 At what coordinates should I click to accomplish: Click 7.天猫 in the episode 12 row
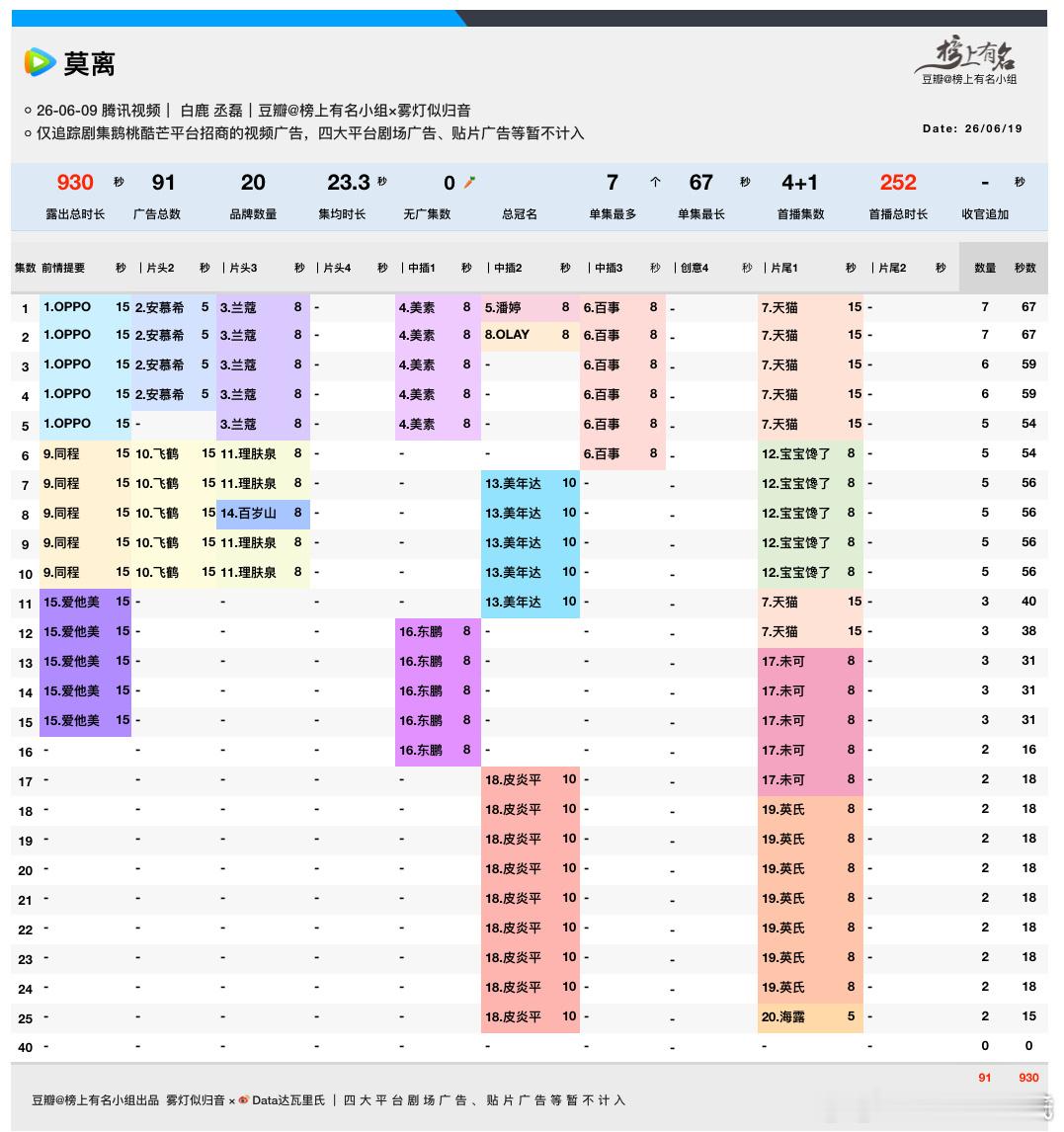click(779, 632)
